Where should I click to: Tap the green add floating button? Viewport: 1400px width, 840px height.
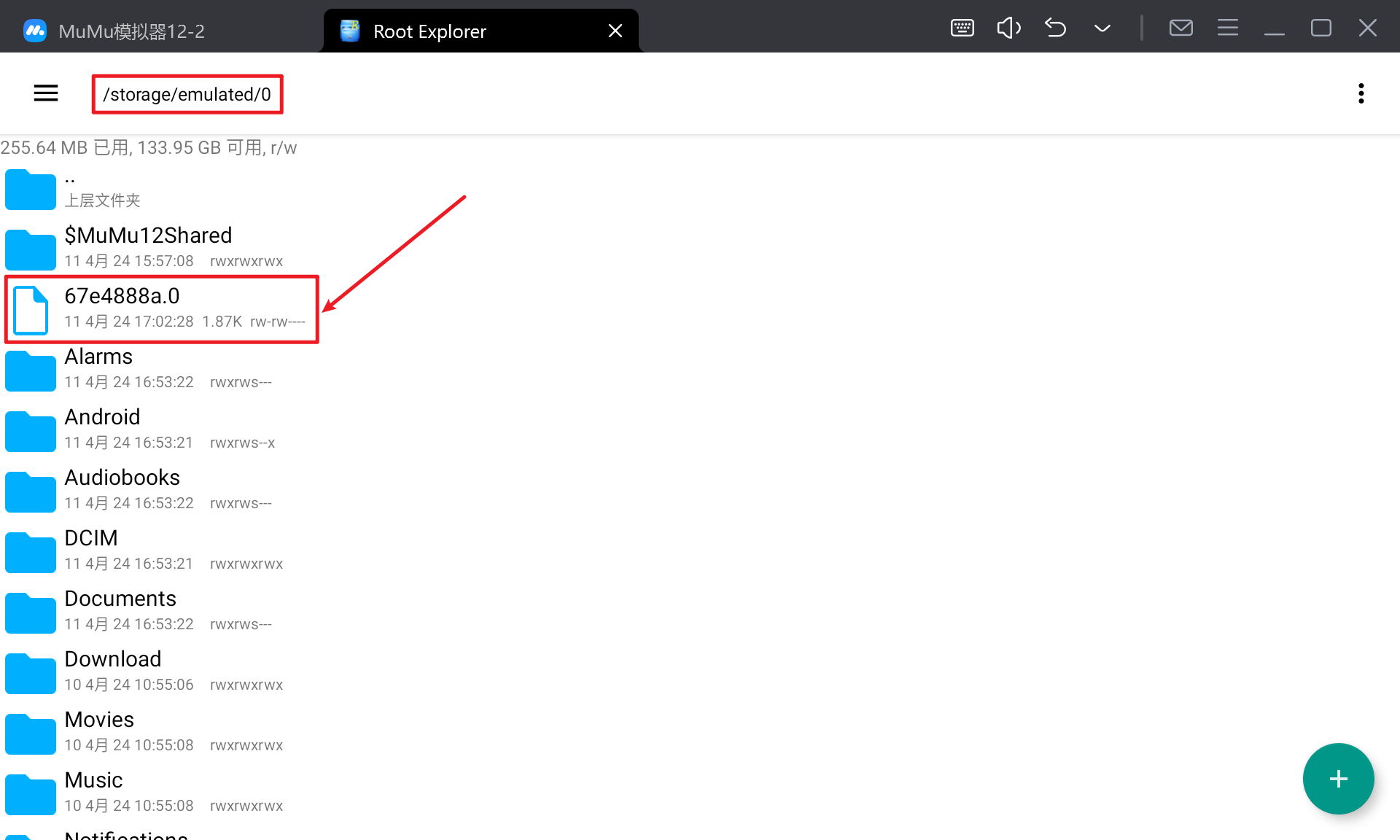pyautogui.click(x=1338, y=779)
